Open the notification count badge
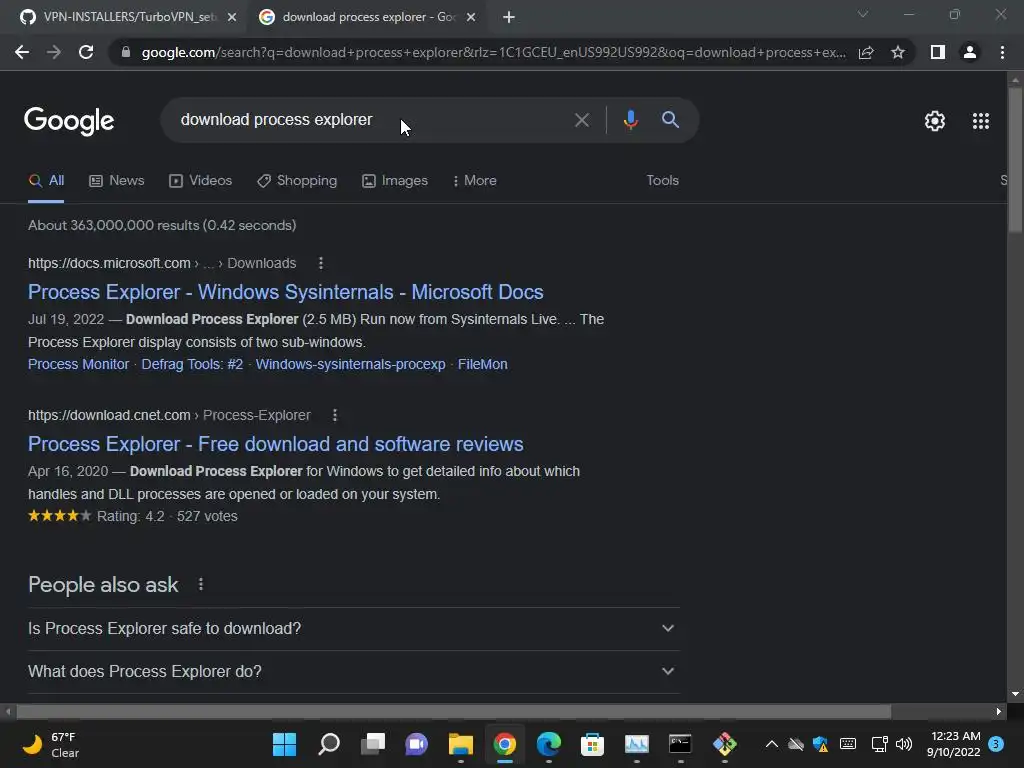The image size is (1024, 768). (996, 744)
